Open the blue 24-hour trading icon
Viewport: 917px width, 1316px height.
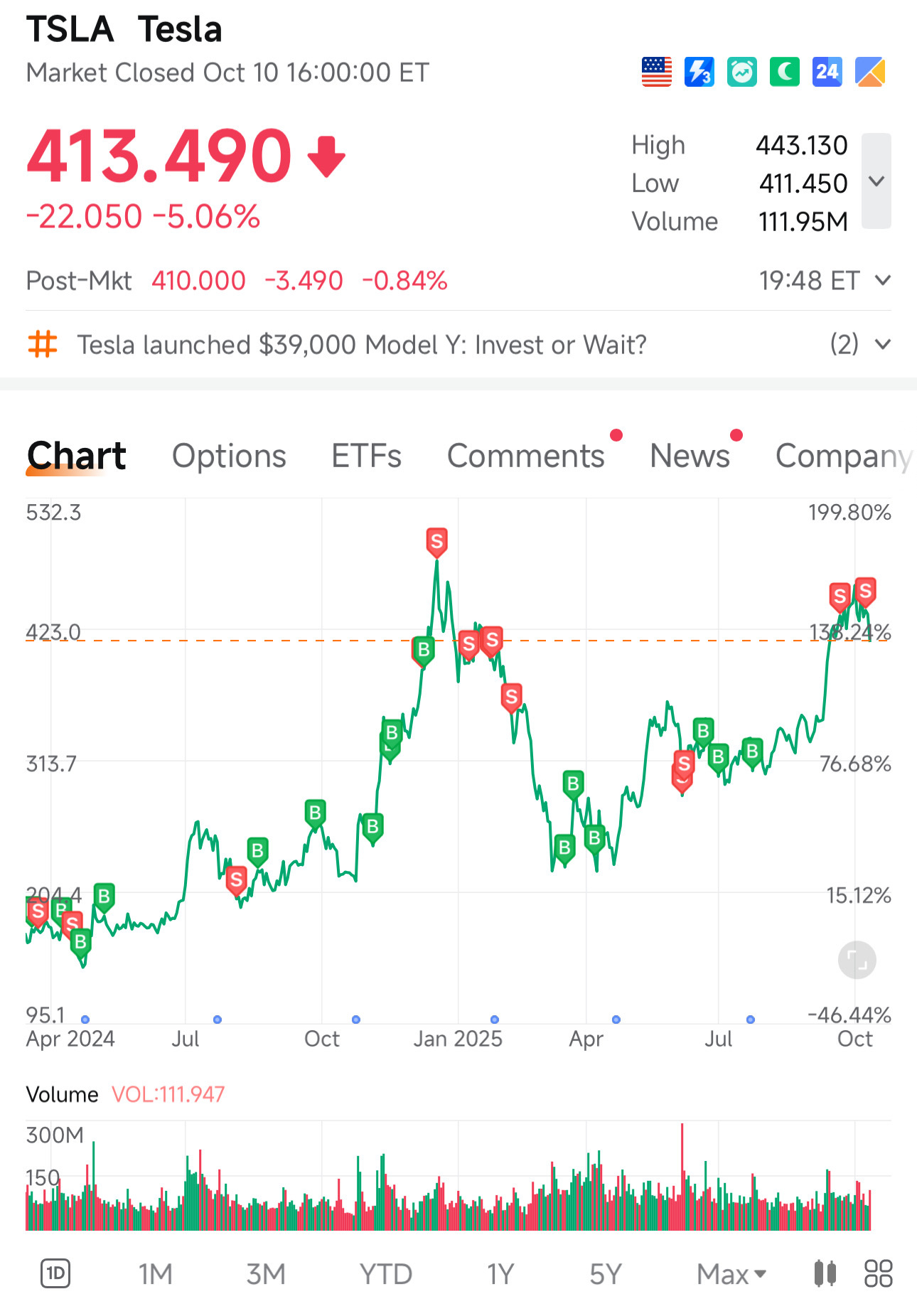(827, 72)
